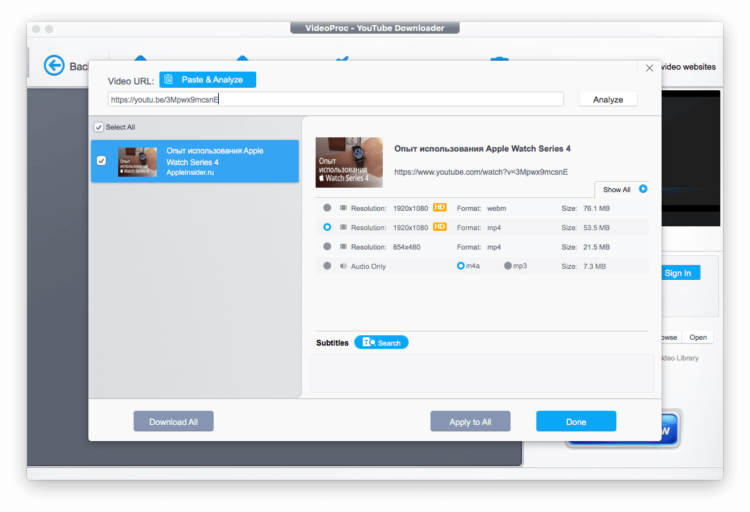Select the 1920x1080 webm 76.1 MB option
Viewport: 750px width, 512px height.
[x=327, y=208]
